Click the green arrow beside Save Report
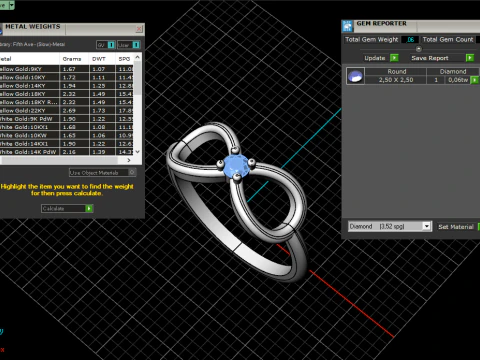This screenshot has height=360, width=480. pyautogui.click(x=470, y=58)
